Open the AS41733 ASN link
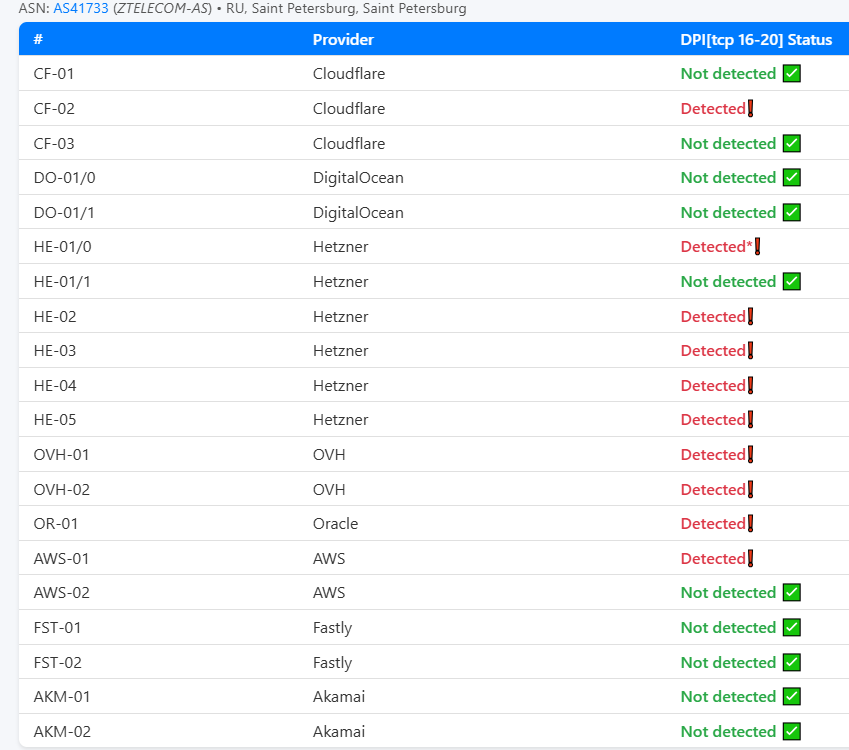The image size is (849, 750). 81,9
